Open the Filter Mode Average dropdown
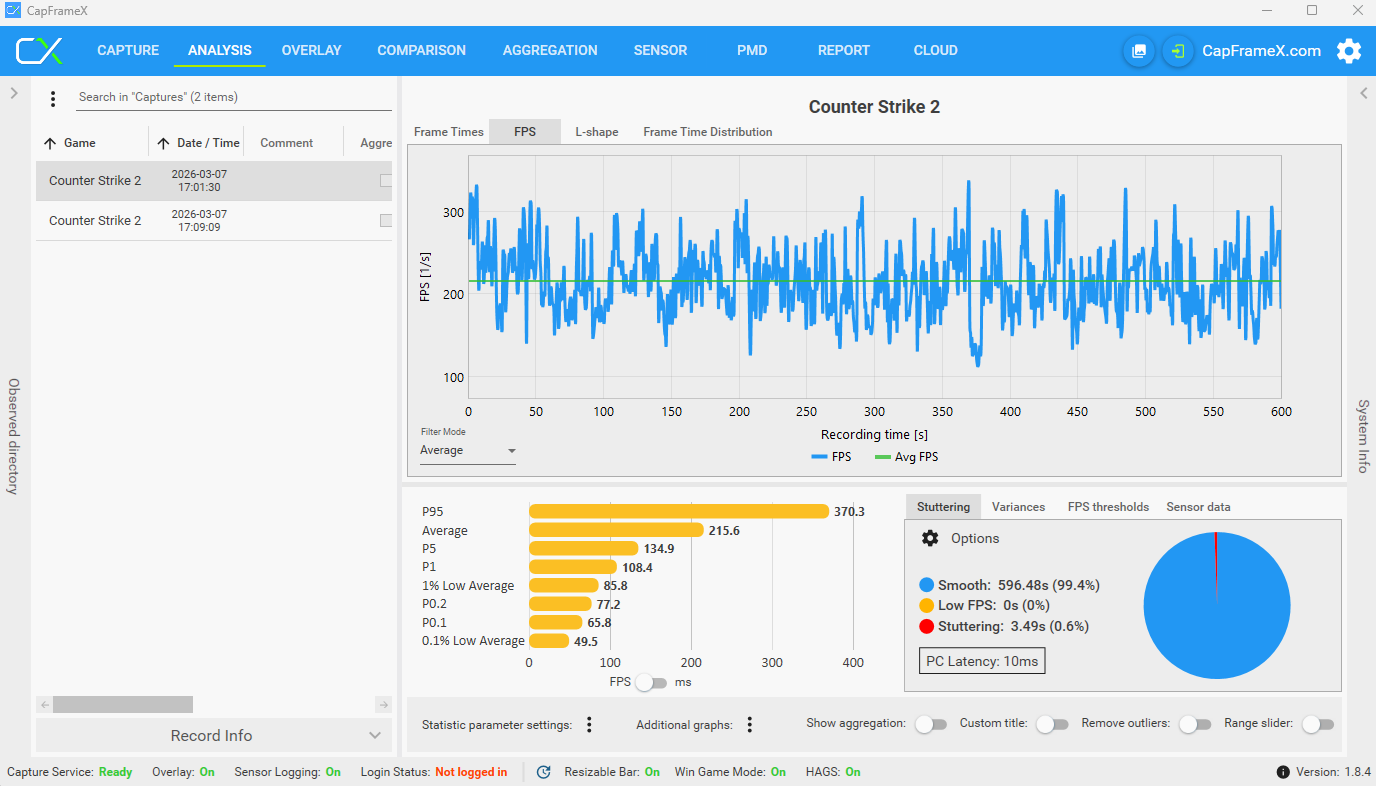This screenshot has width=1376, height=786. click(x=468, y=451)
